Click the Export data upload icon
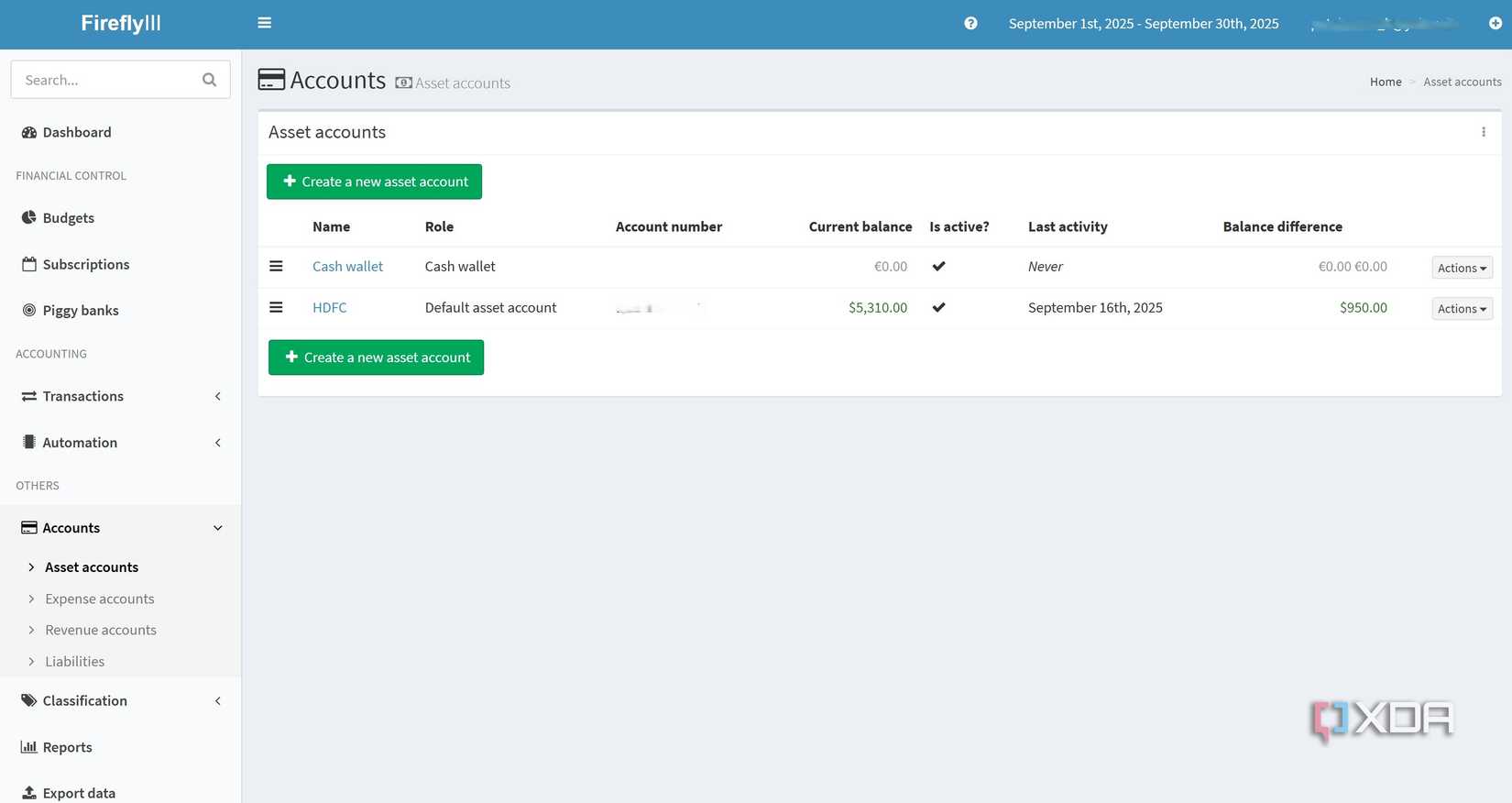The width and height of the screenshot is (1512, 803). tap(29, 793)
